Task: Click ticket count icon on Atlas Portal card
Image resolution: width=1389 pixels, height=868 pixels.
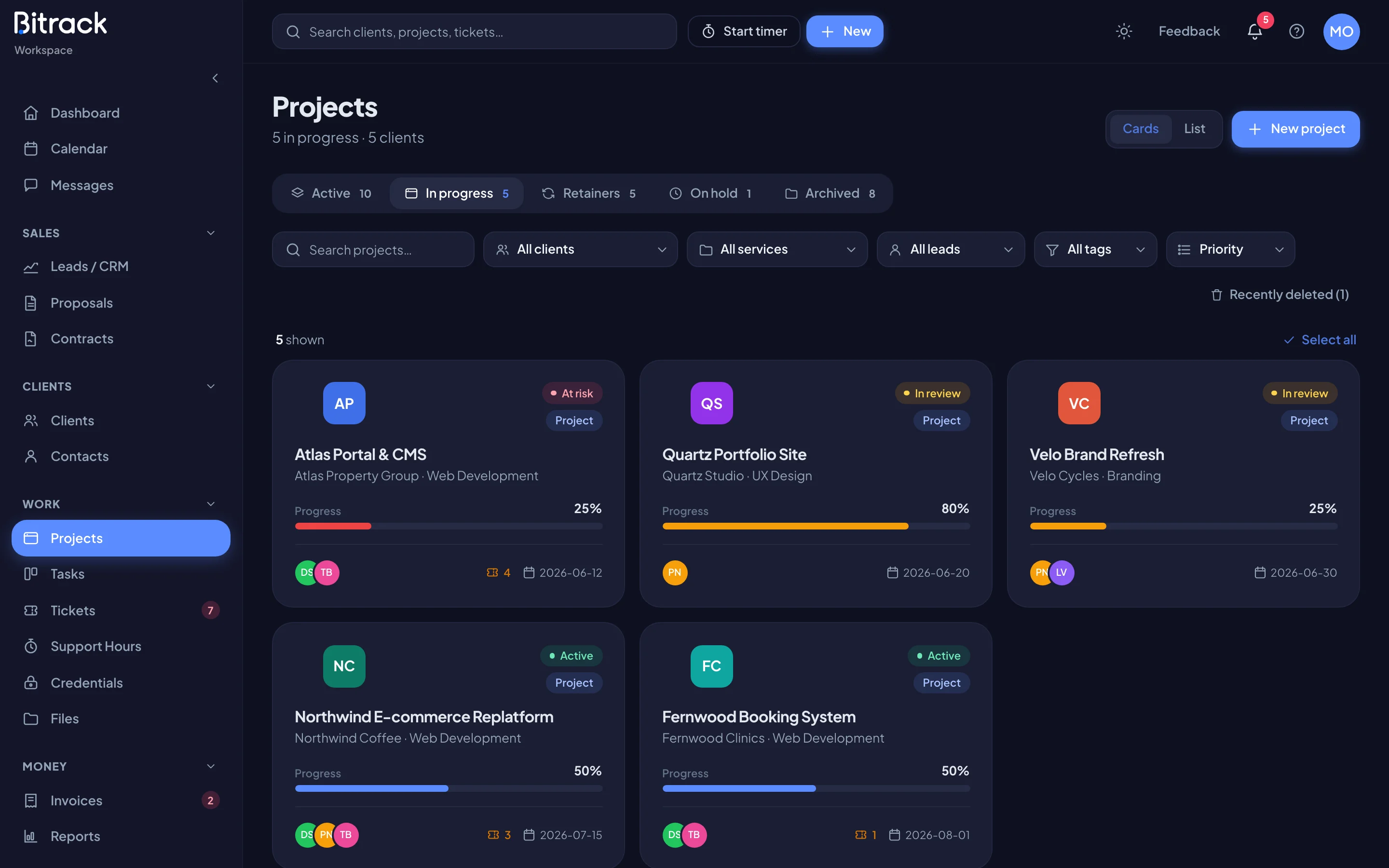Action: pos(492,572)
